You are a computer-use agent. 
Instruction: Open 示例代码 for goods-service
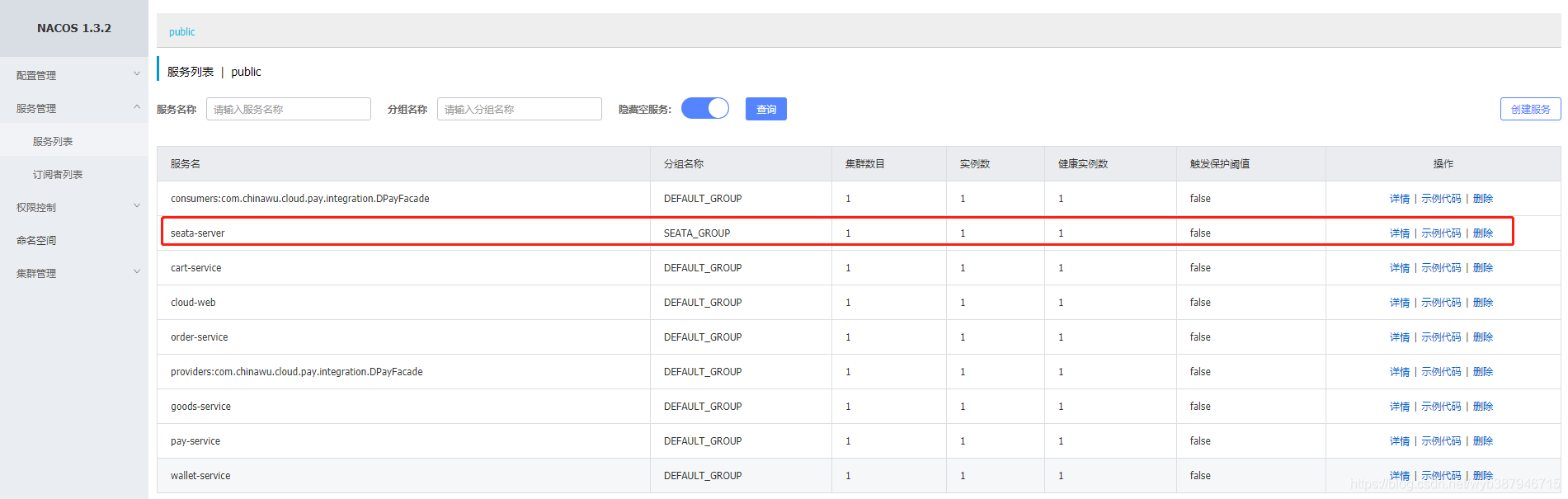1441,407
